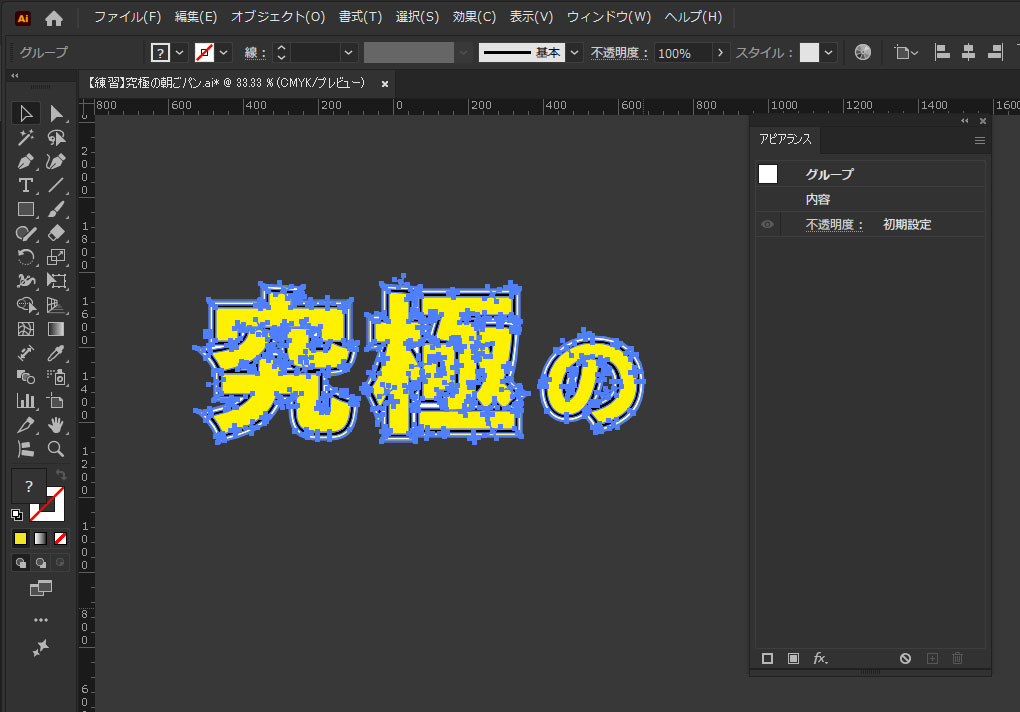Click the Add New Effect fx icon

pos(820,658)
